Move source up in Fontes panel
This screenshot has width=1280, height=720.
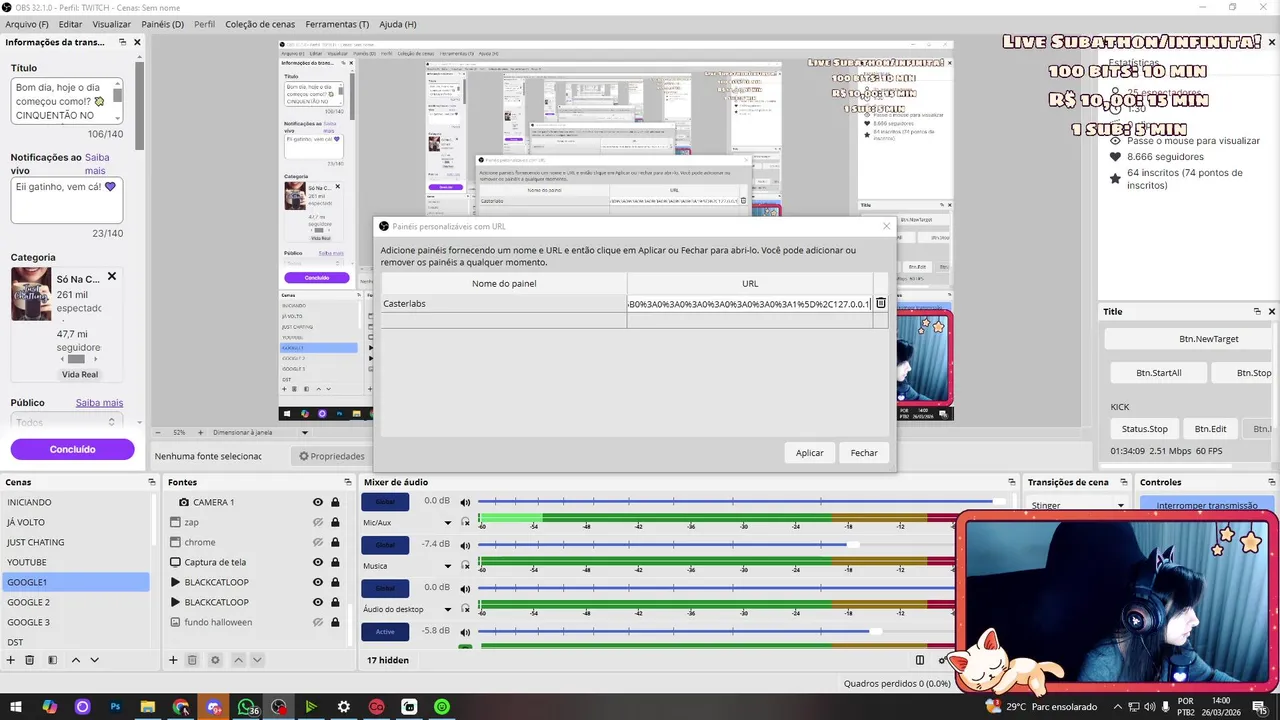(x=239, y=660)
